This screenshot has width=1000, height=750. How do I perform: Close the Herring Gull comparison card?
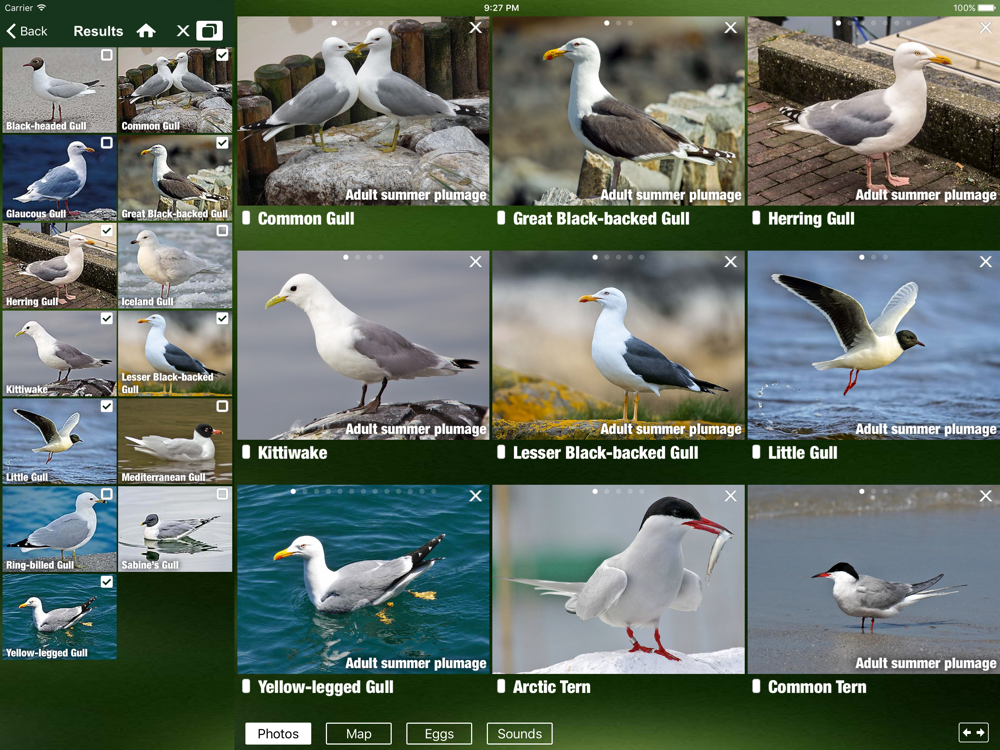tap(986, 27)
